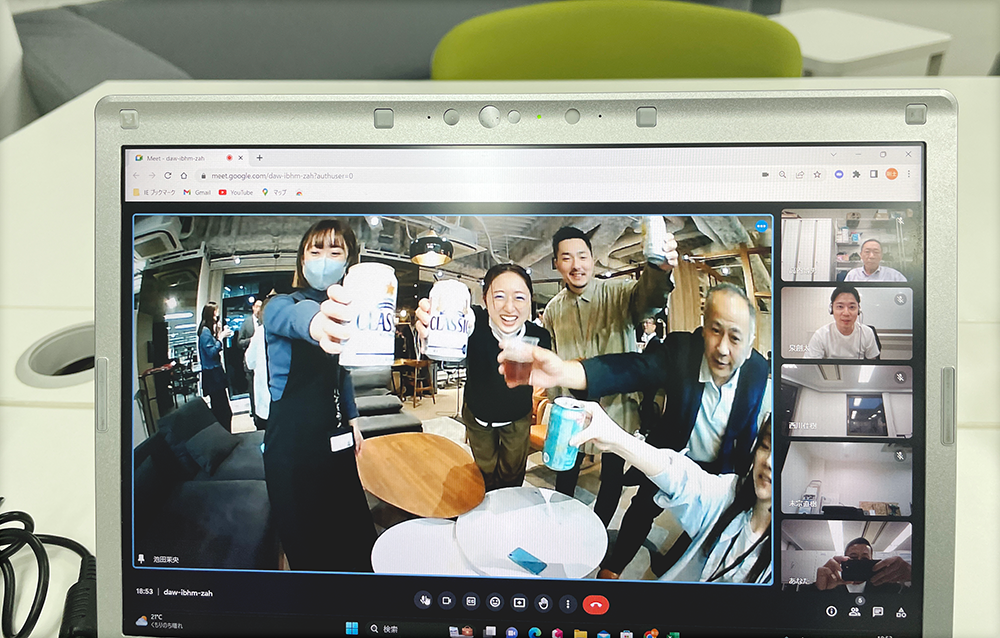This screenshot has width=1000, height=638.
Task: Toggle the camera in the Meet controls
Action: 447,602
